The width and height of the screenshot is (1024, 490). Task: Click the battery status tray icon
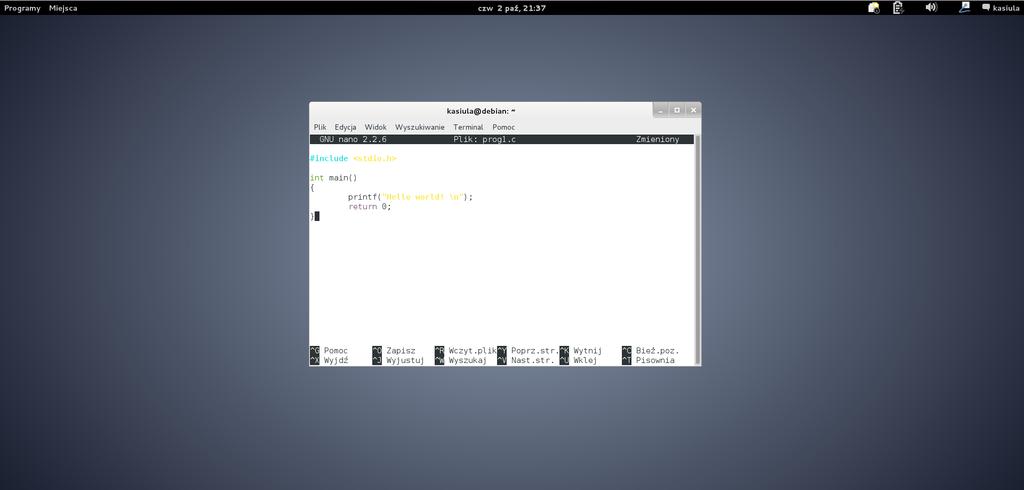tap(899, 8)
